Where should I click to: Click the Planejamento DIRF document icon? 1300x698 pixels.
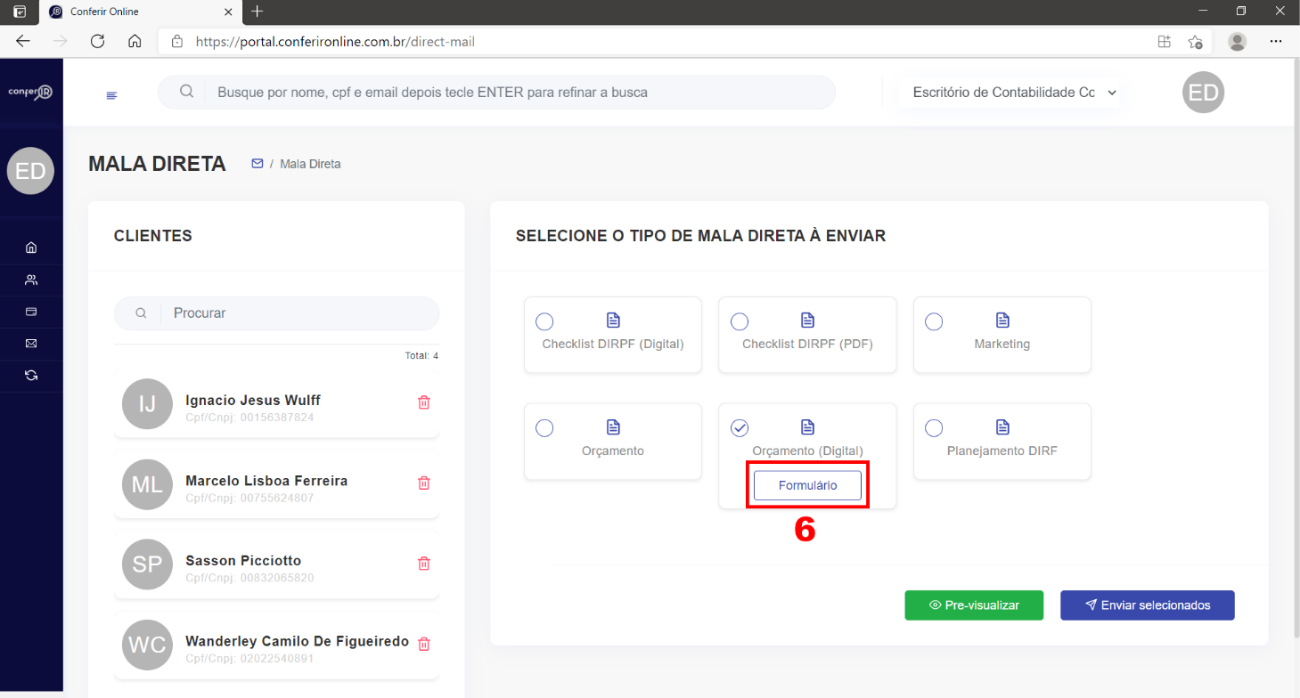(x=1002, y=427)
